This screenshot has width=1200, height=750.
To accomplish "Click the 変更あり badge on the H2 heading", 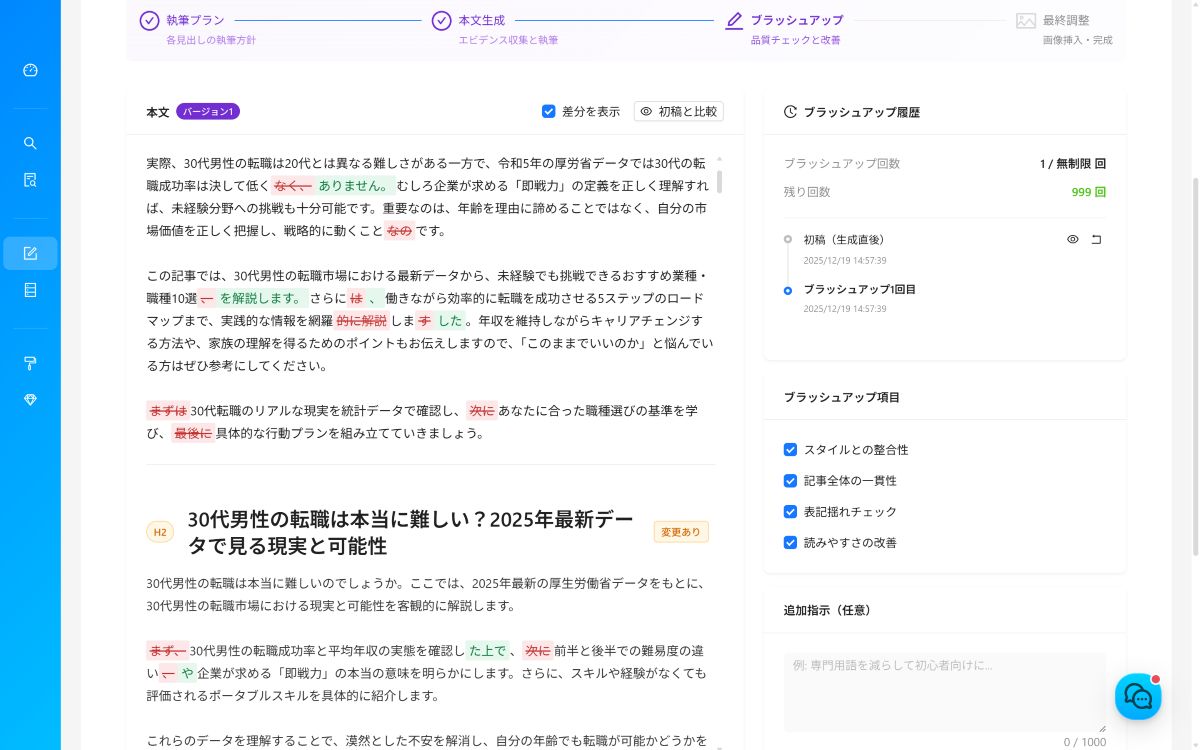I will click(681, 532).
